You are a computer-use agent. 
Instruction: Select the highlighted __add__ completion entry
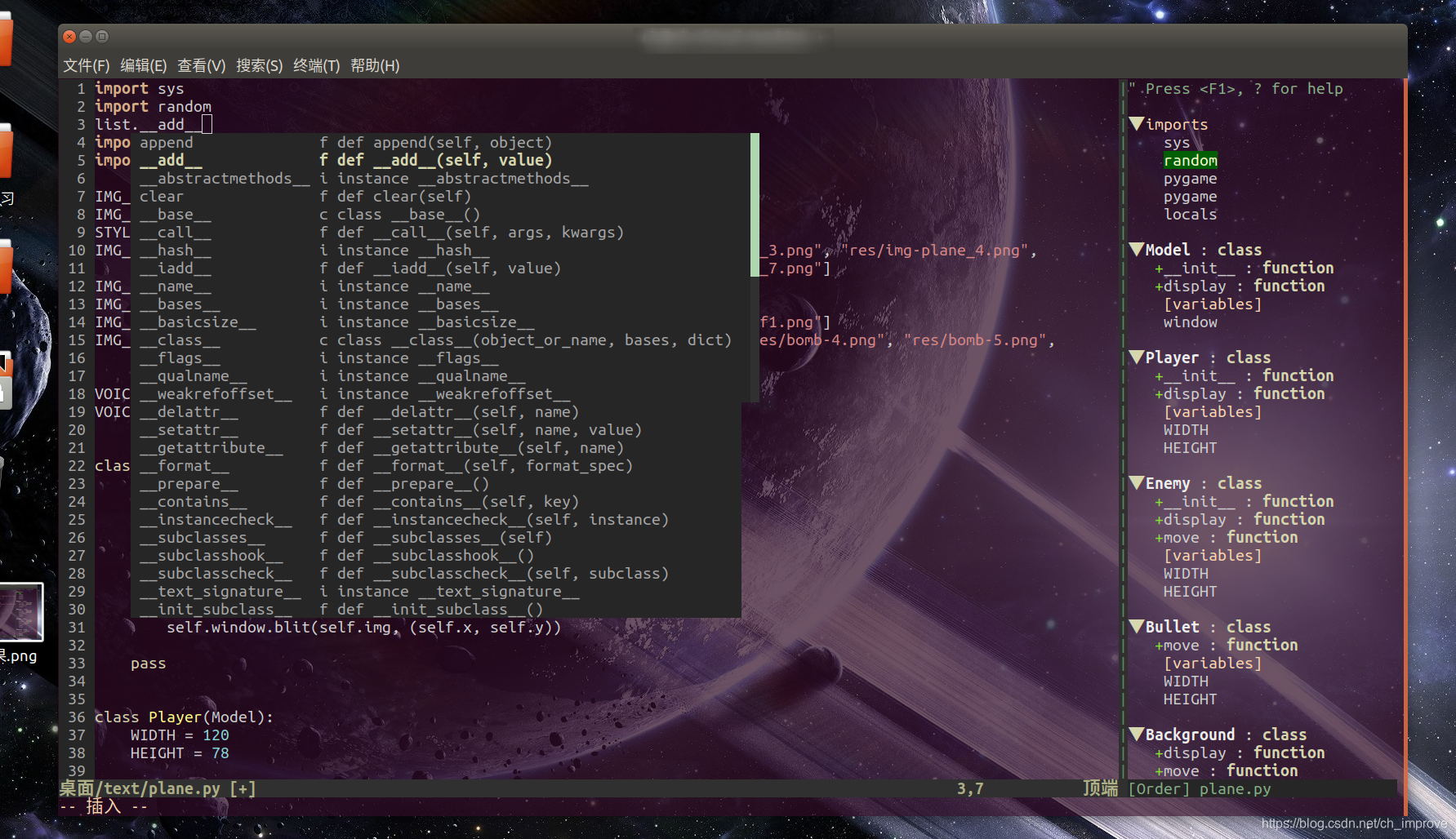pyautogui.click(x=440, y=160)
